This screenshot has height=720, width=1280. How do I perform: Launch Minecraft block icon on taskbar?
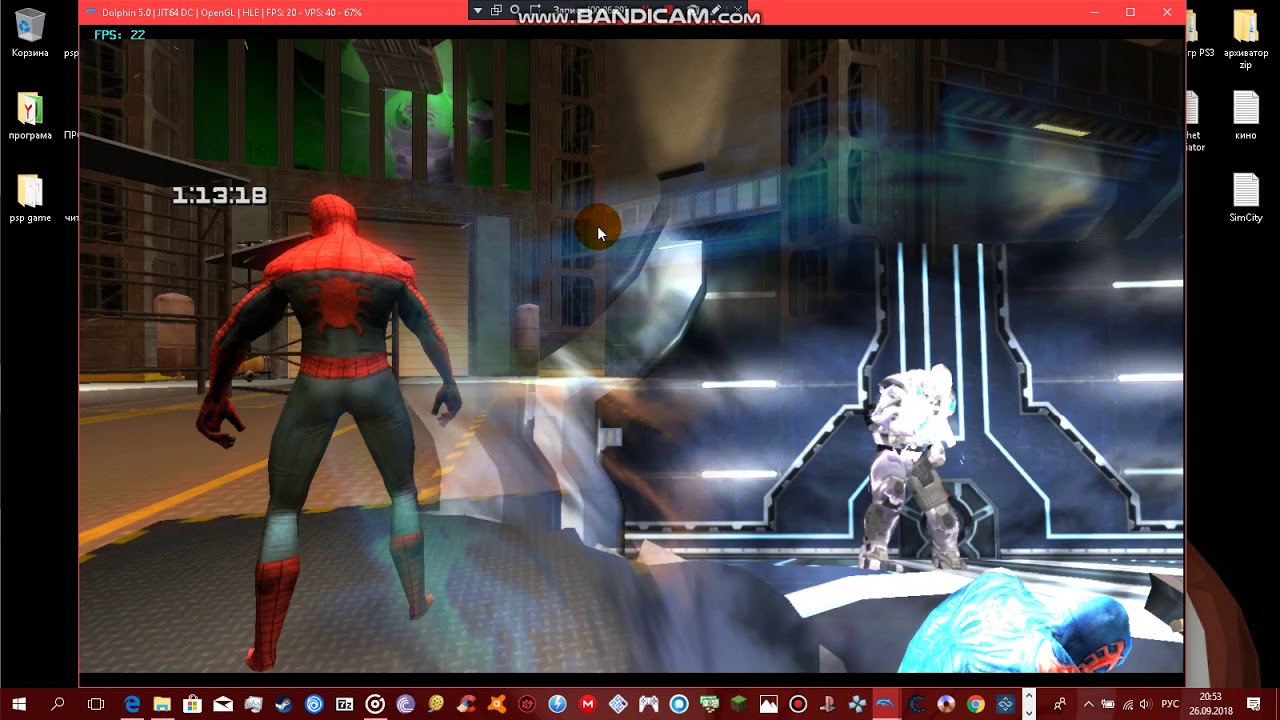[738, 704]
